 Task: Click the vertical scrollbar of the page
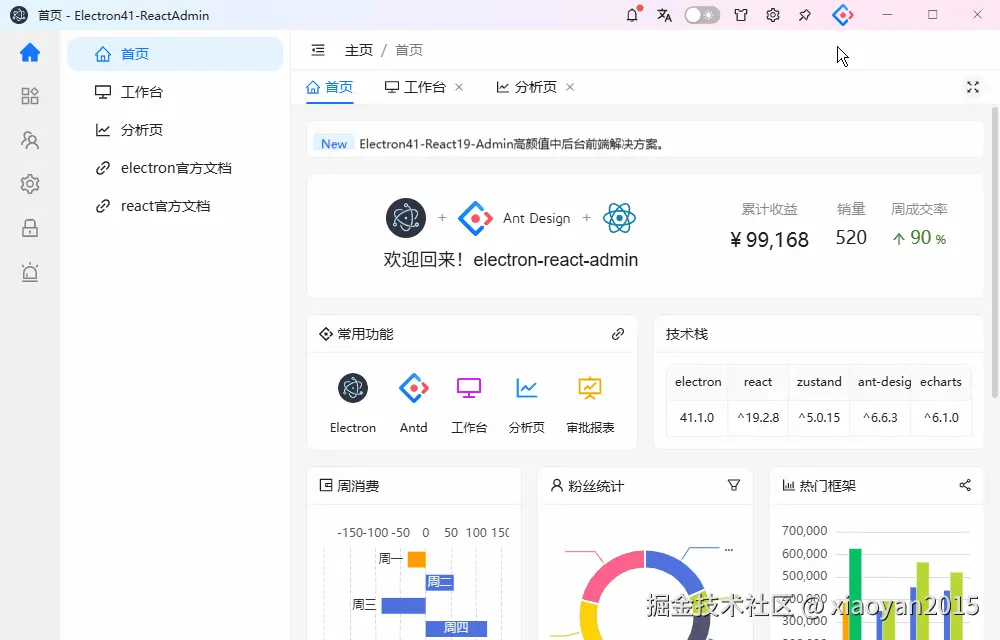[x=995, y=252]
